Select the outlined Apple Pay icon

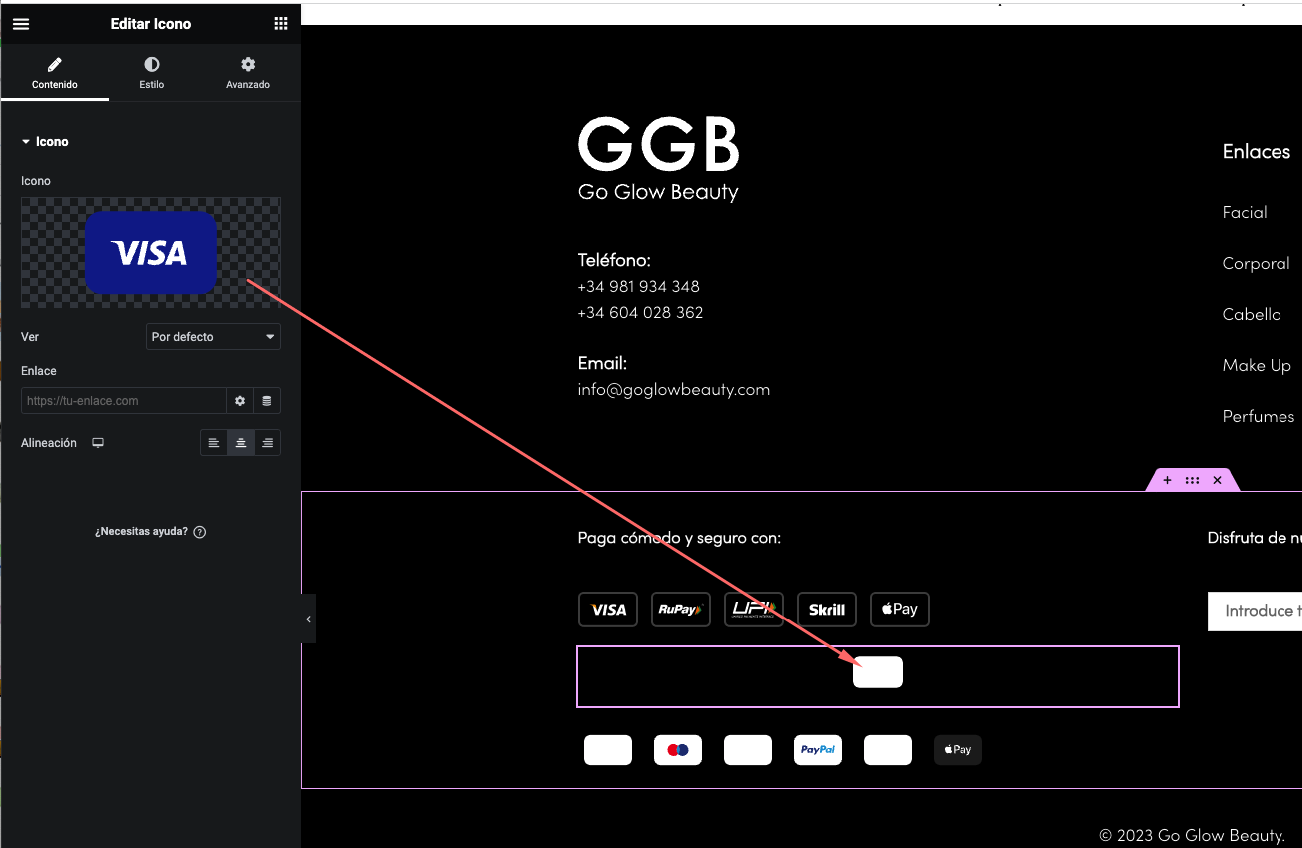[900, 610]
